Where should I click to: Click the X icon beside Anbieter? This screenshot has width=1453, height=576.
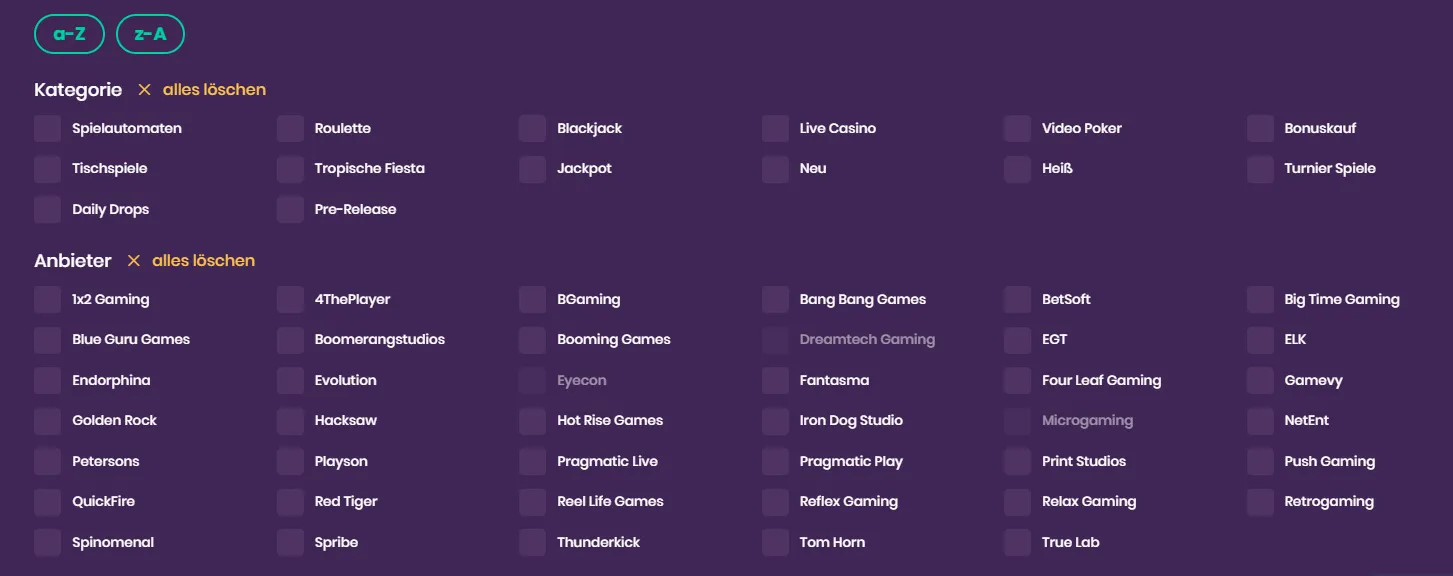[133, 261]
